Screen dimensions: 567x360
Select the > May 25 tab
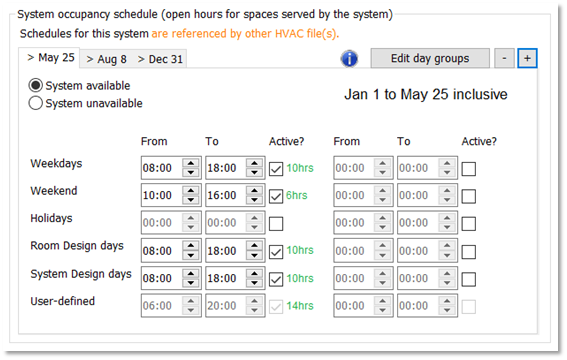point(50,58)
